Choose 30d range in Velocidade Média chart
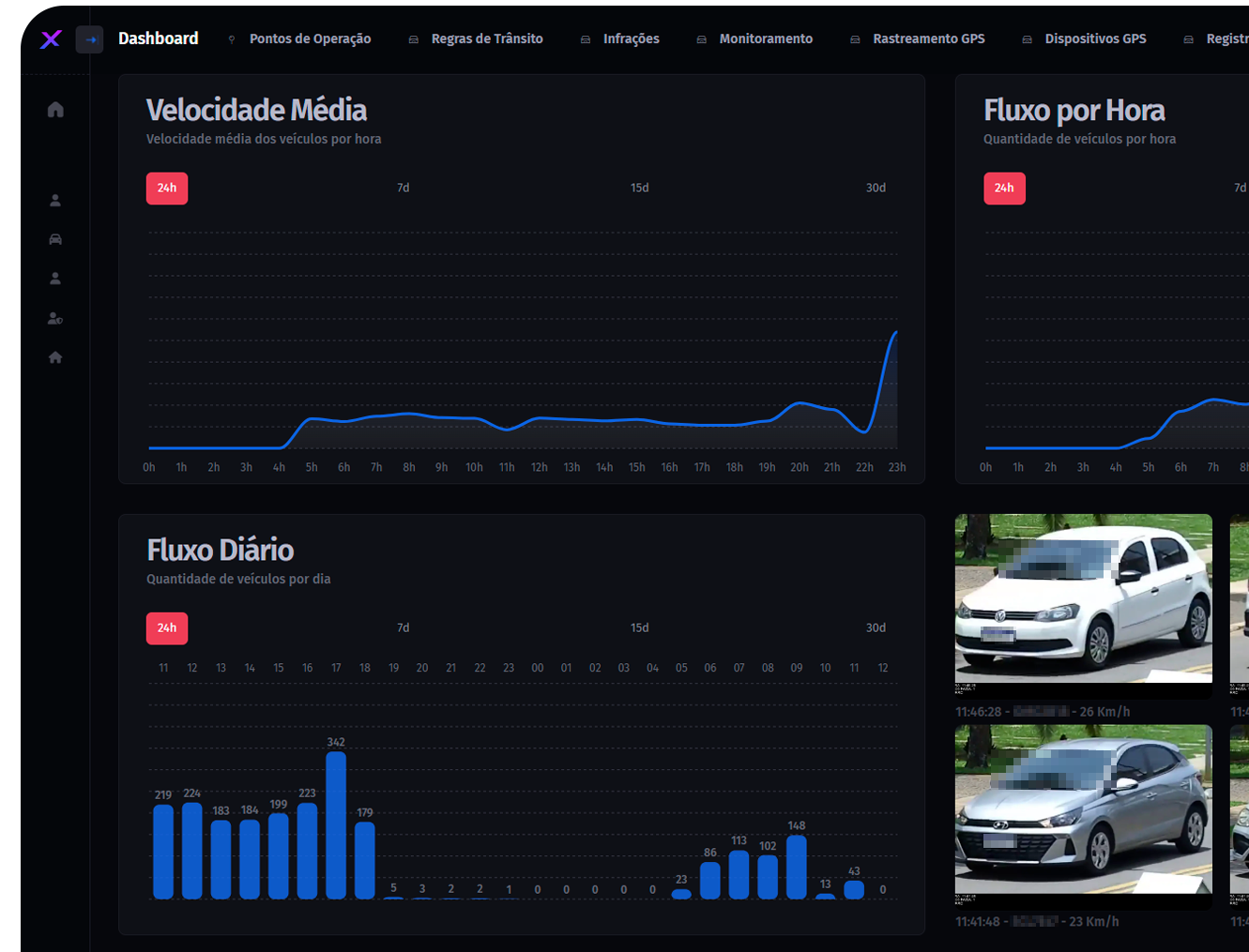 click(x=876, y=189)
